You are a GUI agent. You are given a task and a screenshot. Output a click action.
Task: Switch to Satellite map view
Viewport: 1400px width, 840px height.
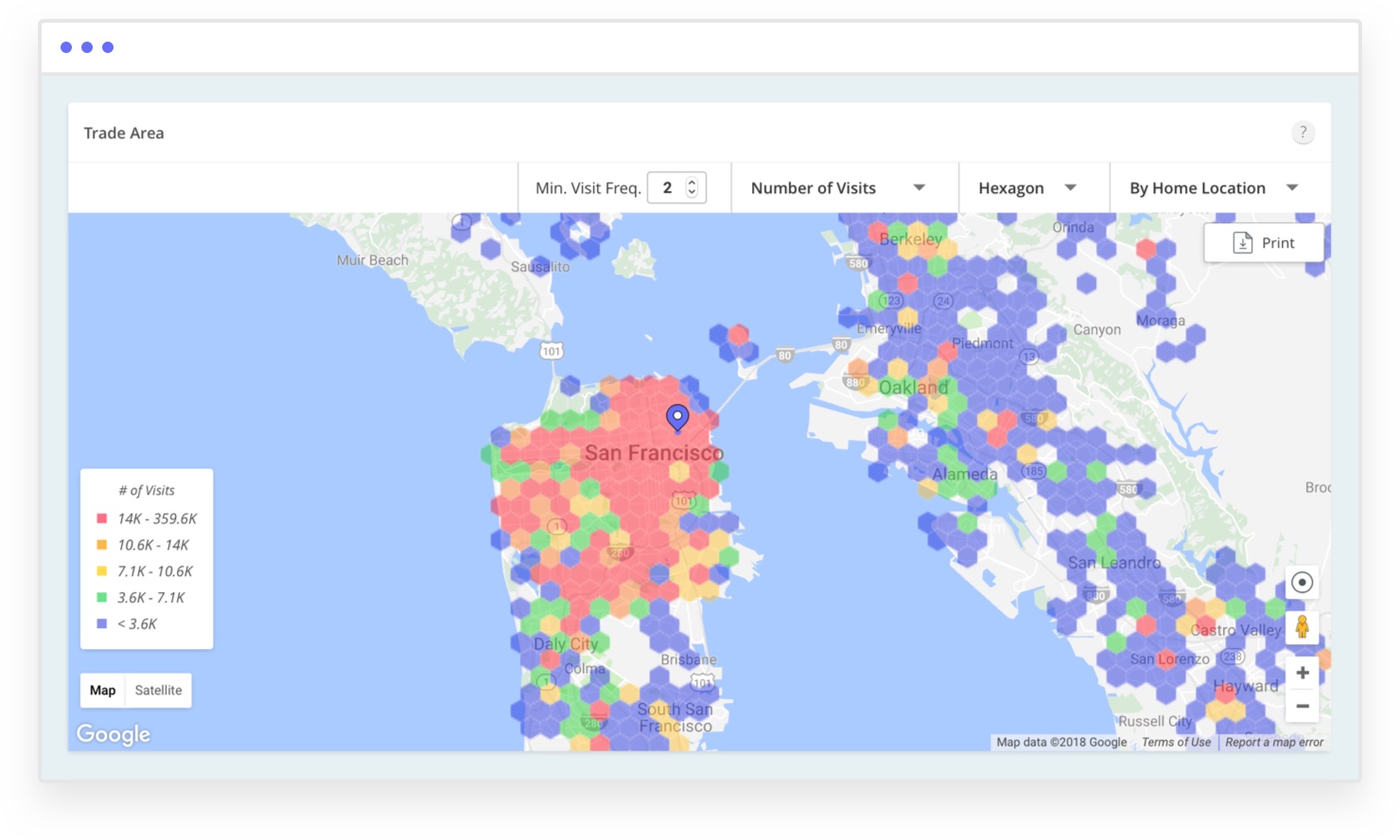pos(158,691)
